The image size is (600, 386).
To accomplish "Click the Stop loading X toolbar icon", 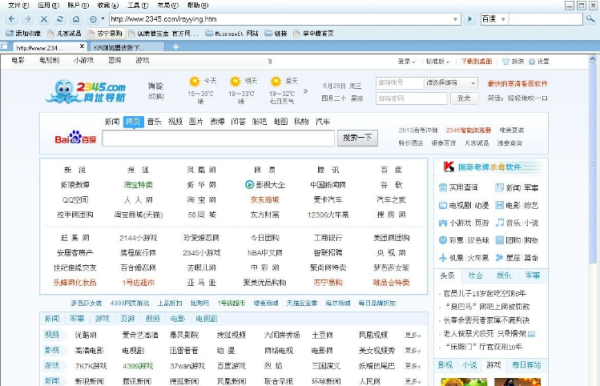I will pos(44,19).
